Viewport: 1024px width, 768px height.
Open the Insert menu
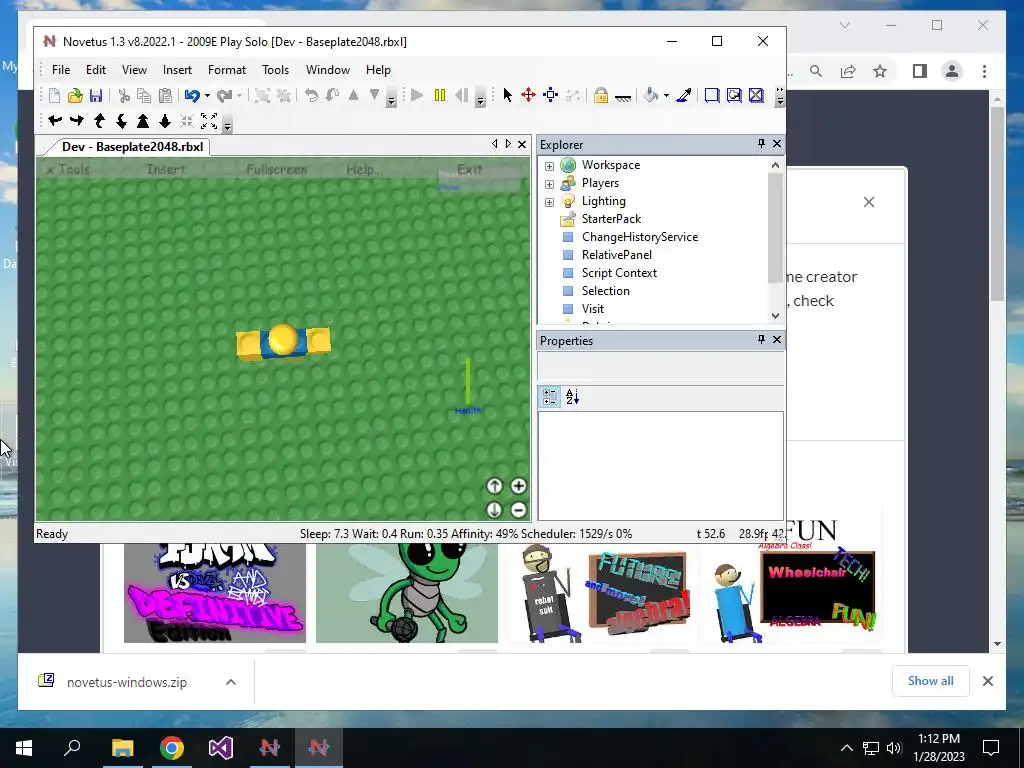click(x=177, y=70)
